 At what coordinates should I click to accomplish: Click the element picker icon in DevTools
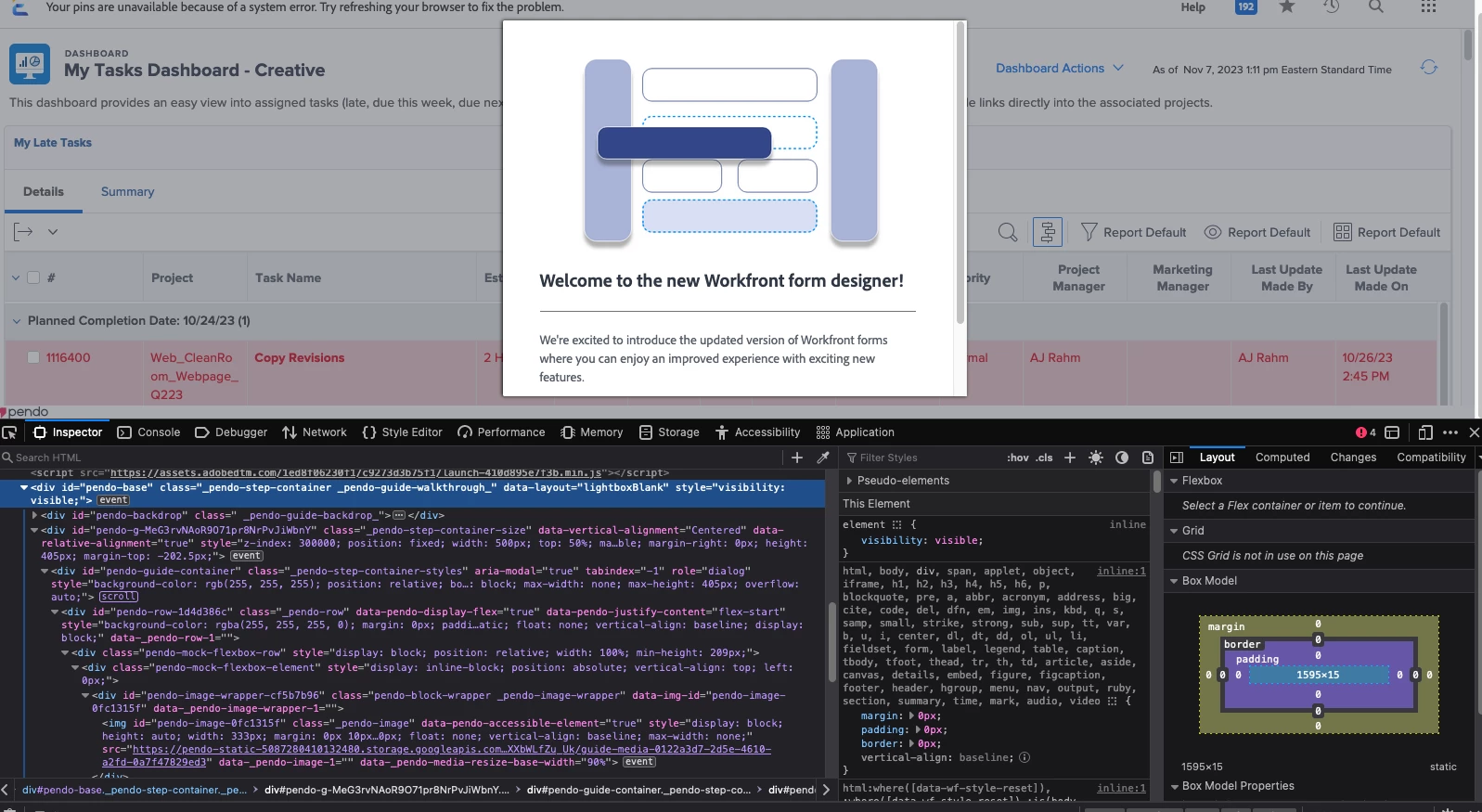(x=9, y=432)
